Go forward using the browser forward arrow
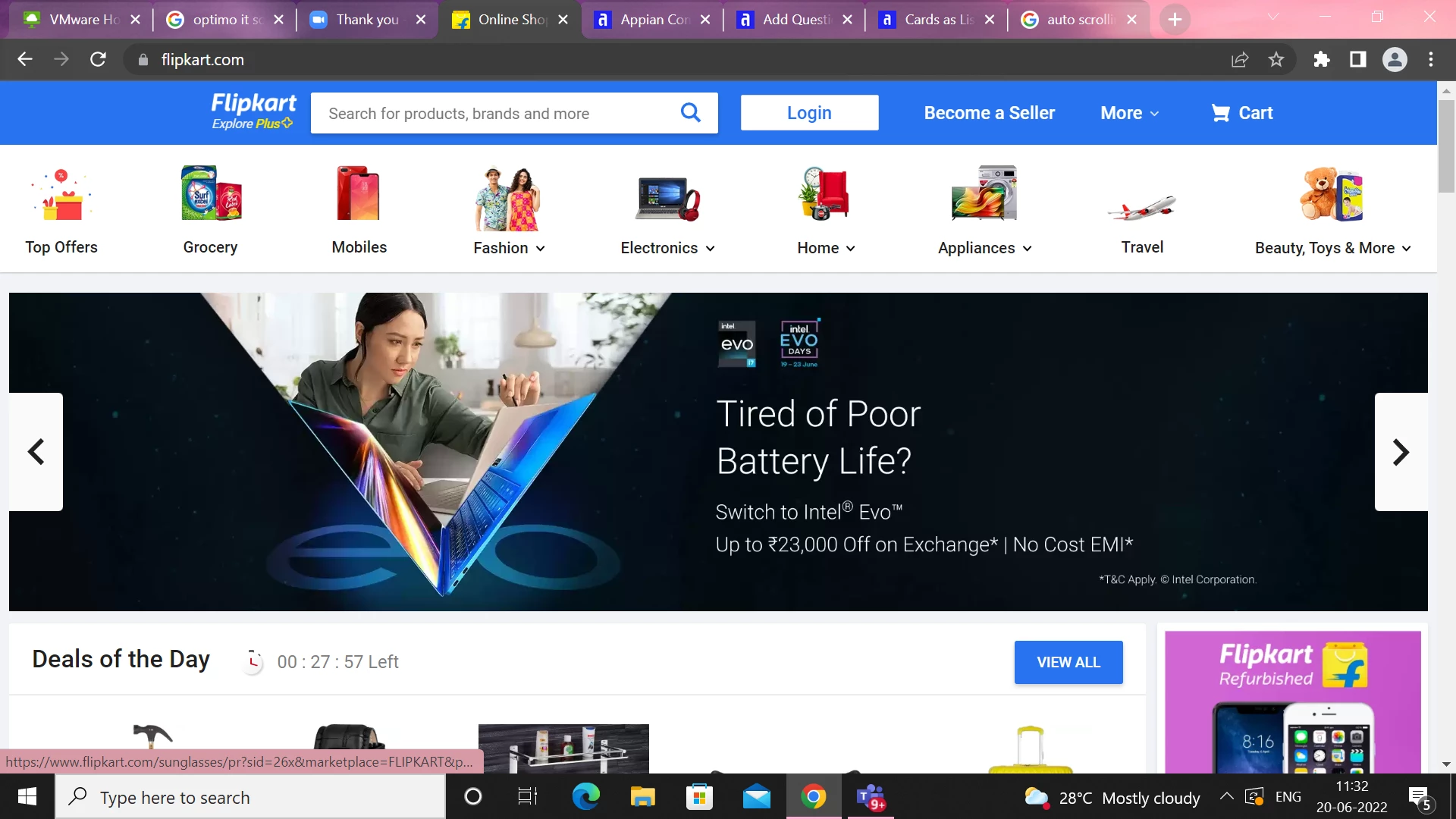 click(61, 59)
